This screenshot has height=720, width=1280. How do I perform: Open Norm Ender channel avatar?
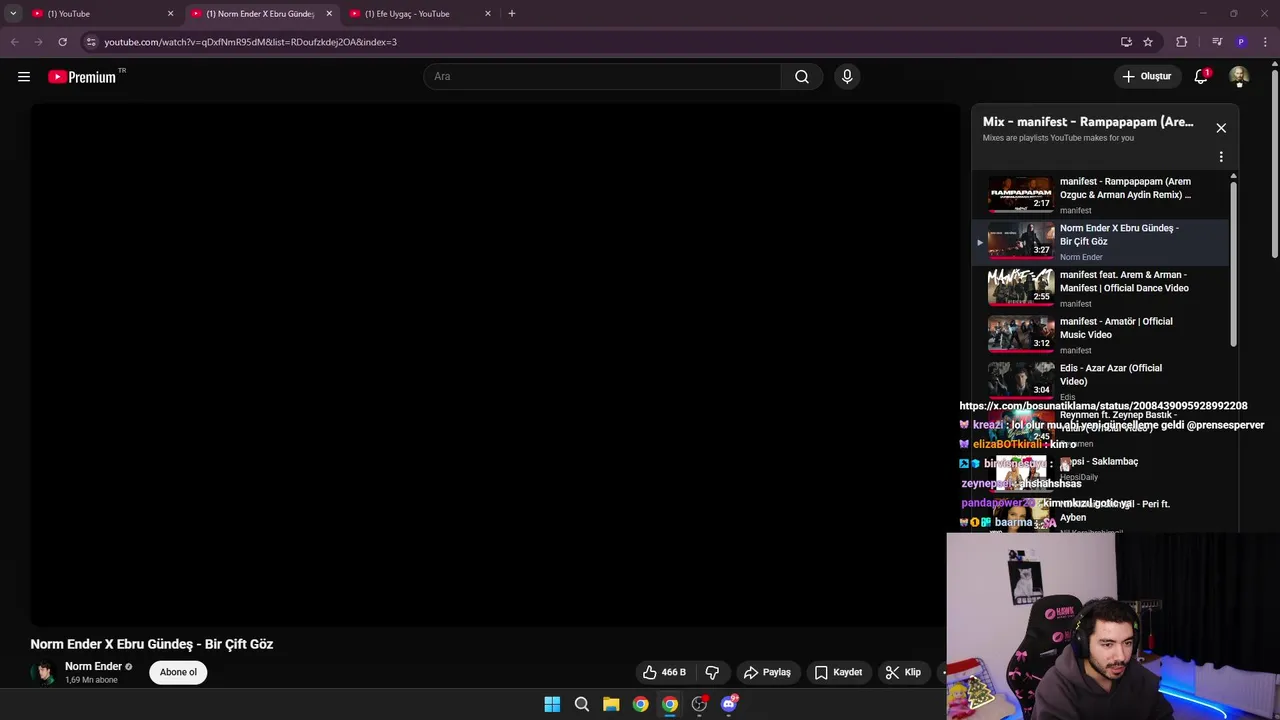pos(43,672)
